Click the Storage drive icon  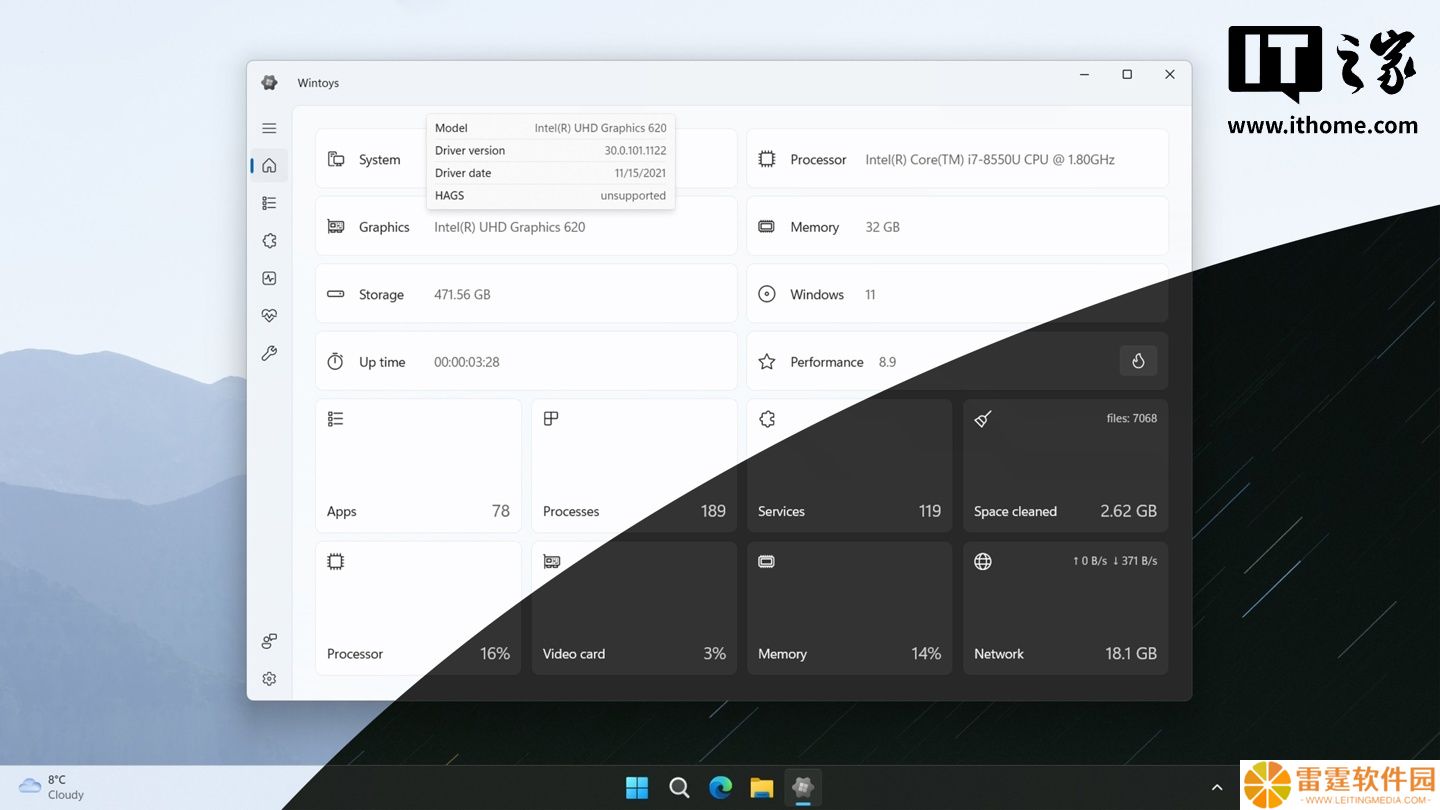336,294
